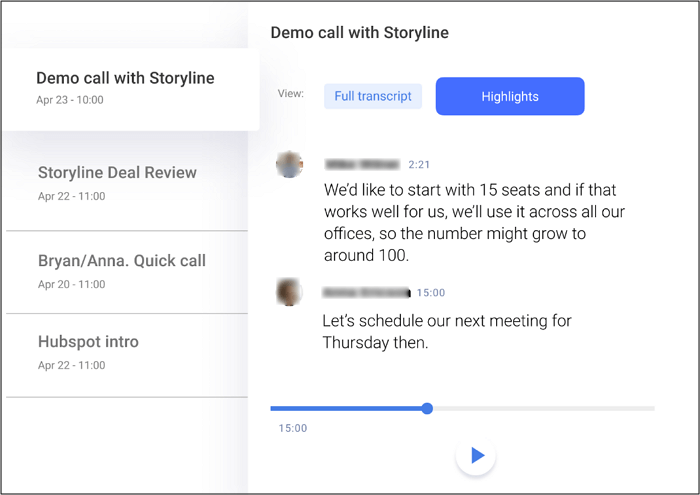700x495 pixels.
Task: Click the second speaker's avatar at 15:00
Action: pos(290,292)
